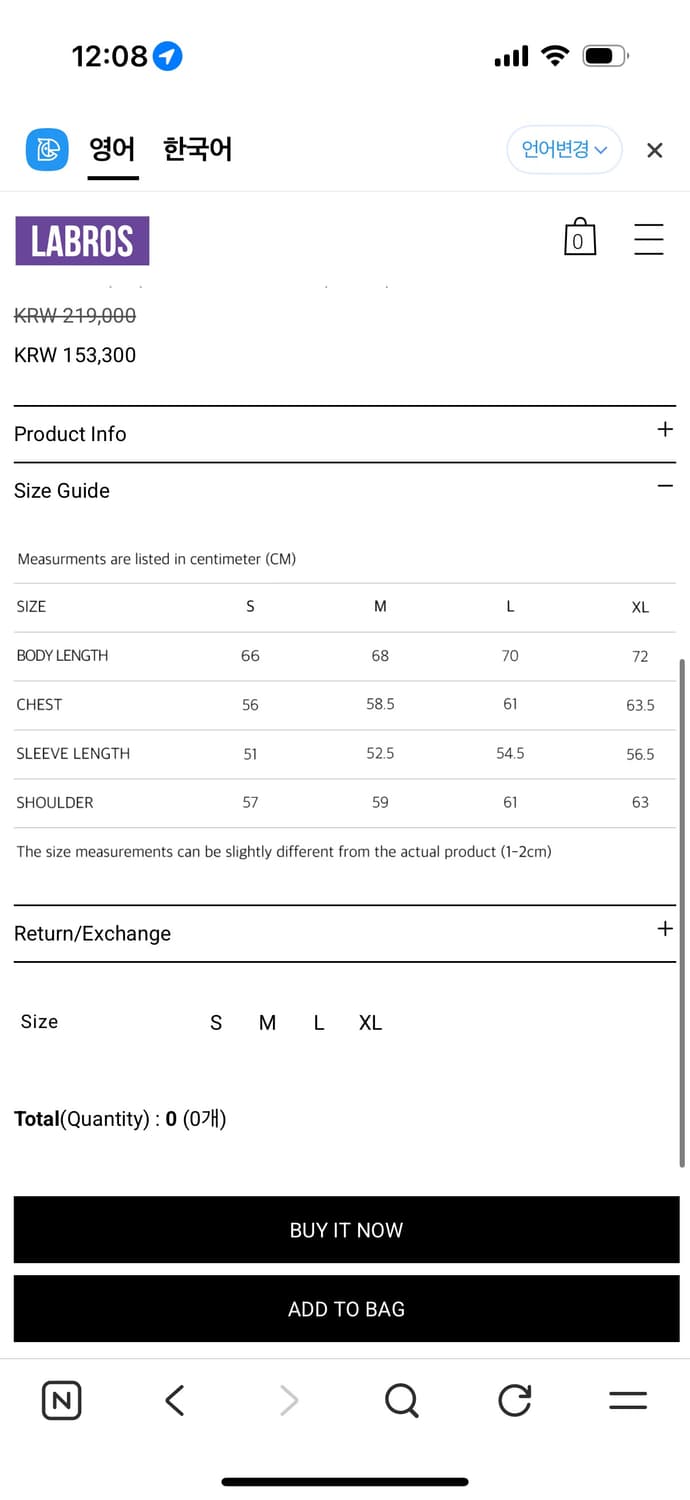This screenshot has width=690, height=1500.
Task: Collapse the Size Guide section
Action: click(665, 486)
